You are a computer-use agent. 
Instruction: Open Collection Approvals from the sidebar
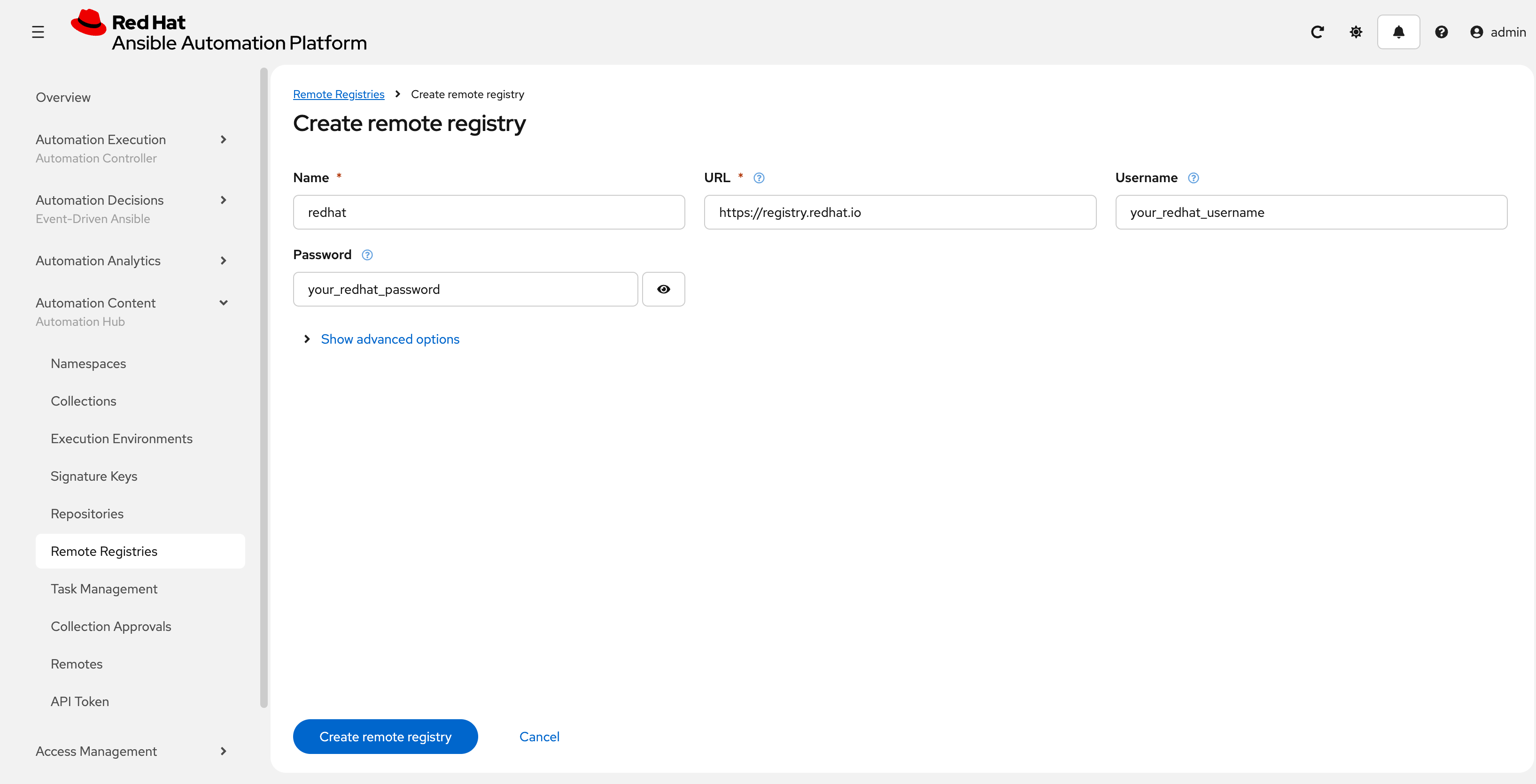(110, 626)
